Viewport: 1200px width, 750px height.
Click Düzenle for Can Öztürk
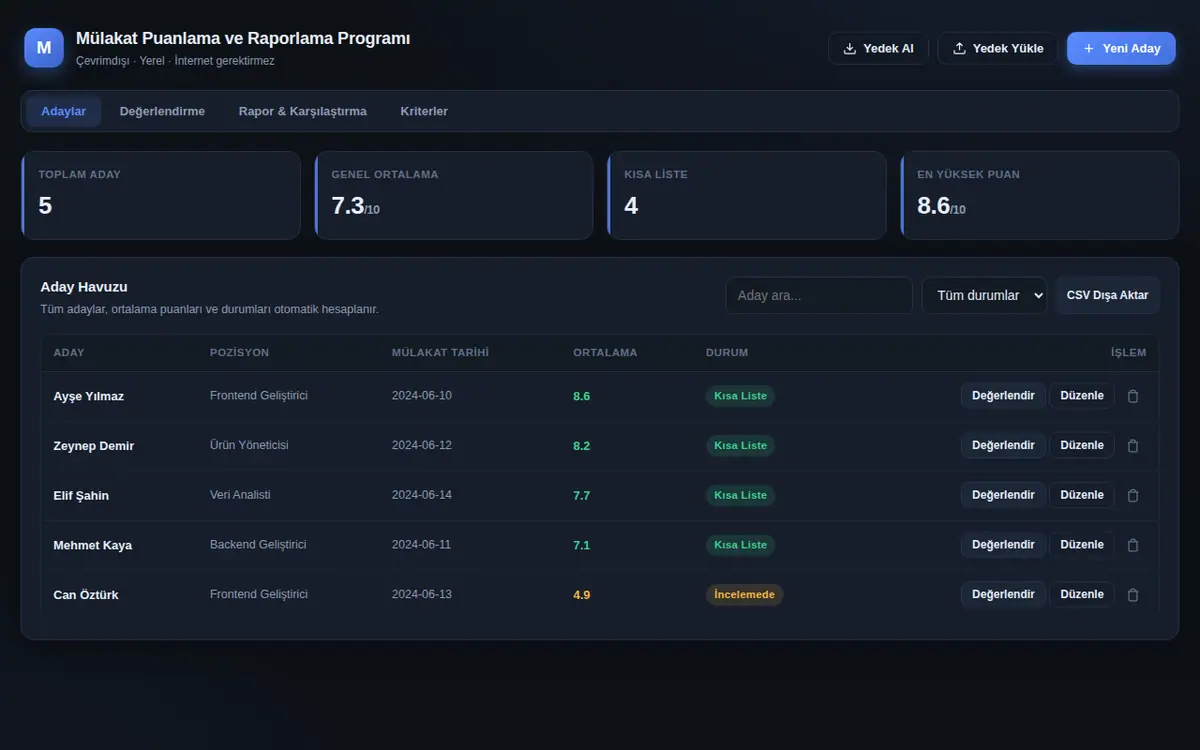point(1082,594)
